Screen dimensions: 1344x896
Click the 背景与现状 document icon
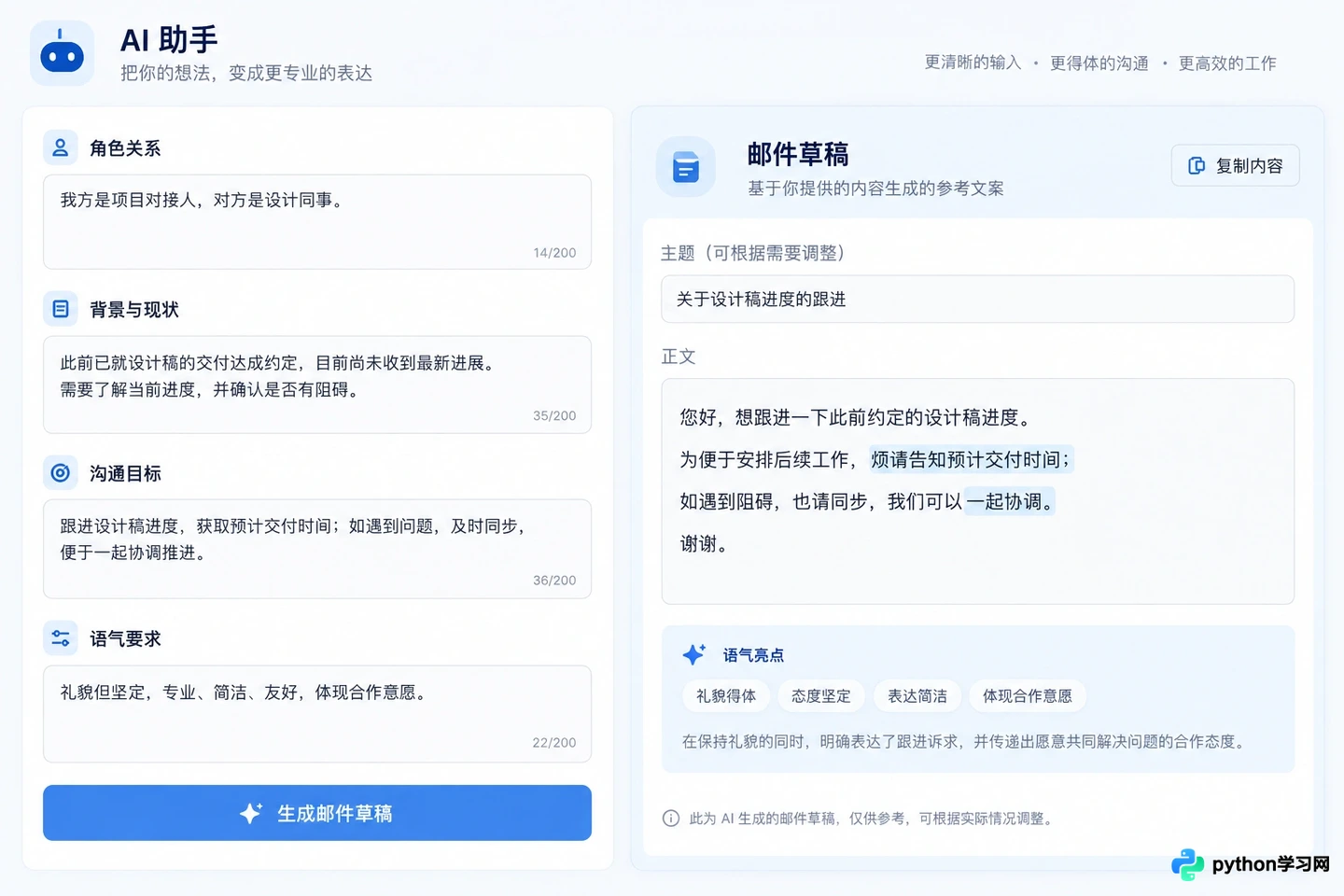tap(61, 309)
